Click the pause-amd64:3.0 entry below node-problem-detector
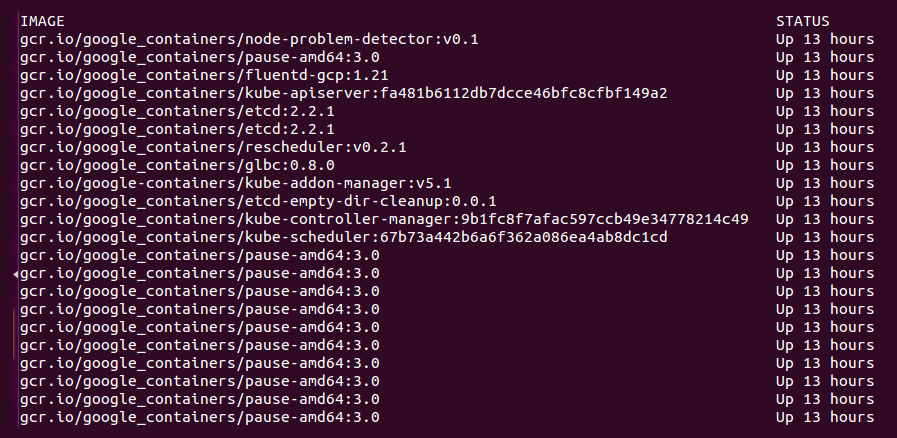 [200, 57]
